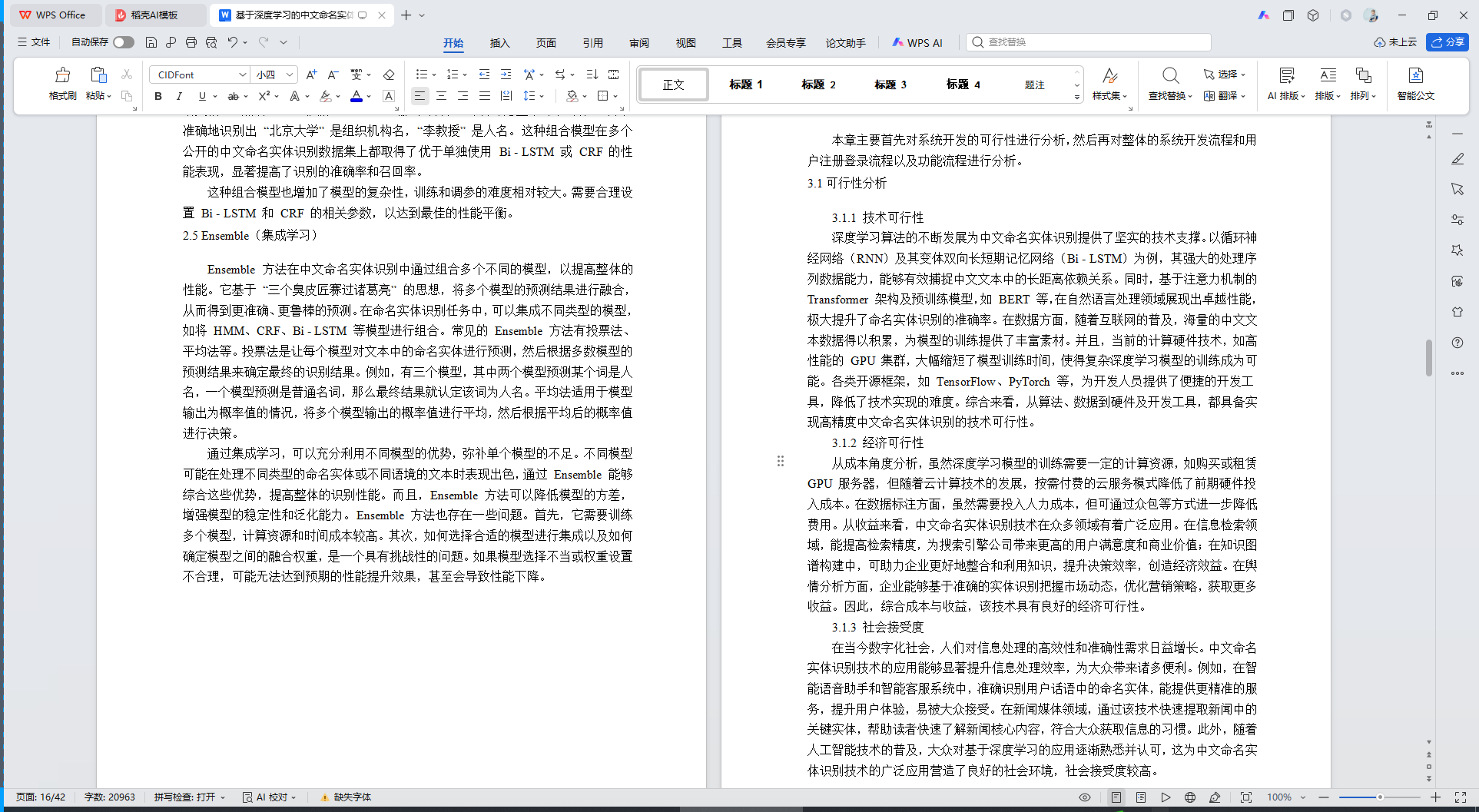Click the vertical scrollbar thumb
Viewport: 1479px width, 812px height.
point(1429,358)
